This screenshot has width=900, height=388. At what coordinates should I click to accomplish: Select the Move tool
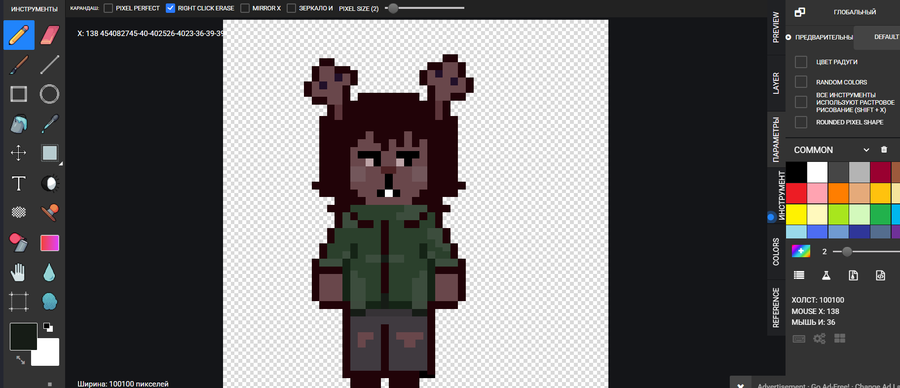[19, 153]
